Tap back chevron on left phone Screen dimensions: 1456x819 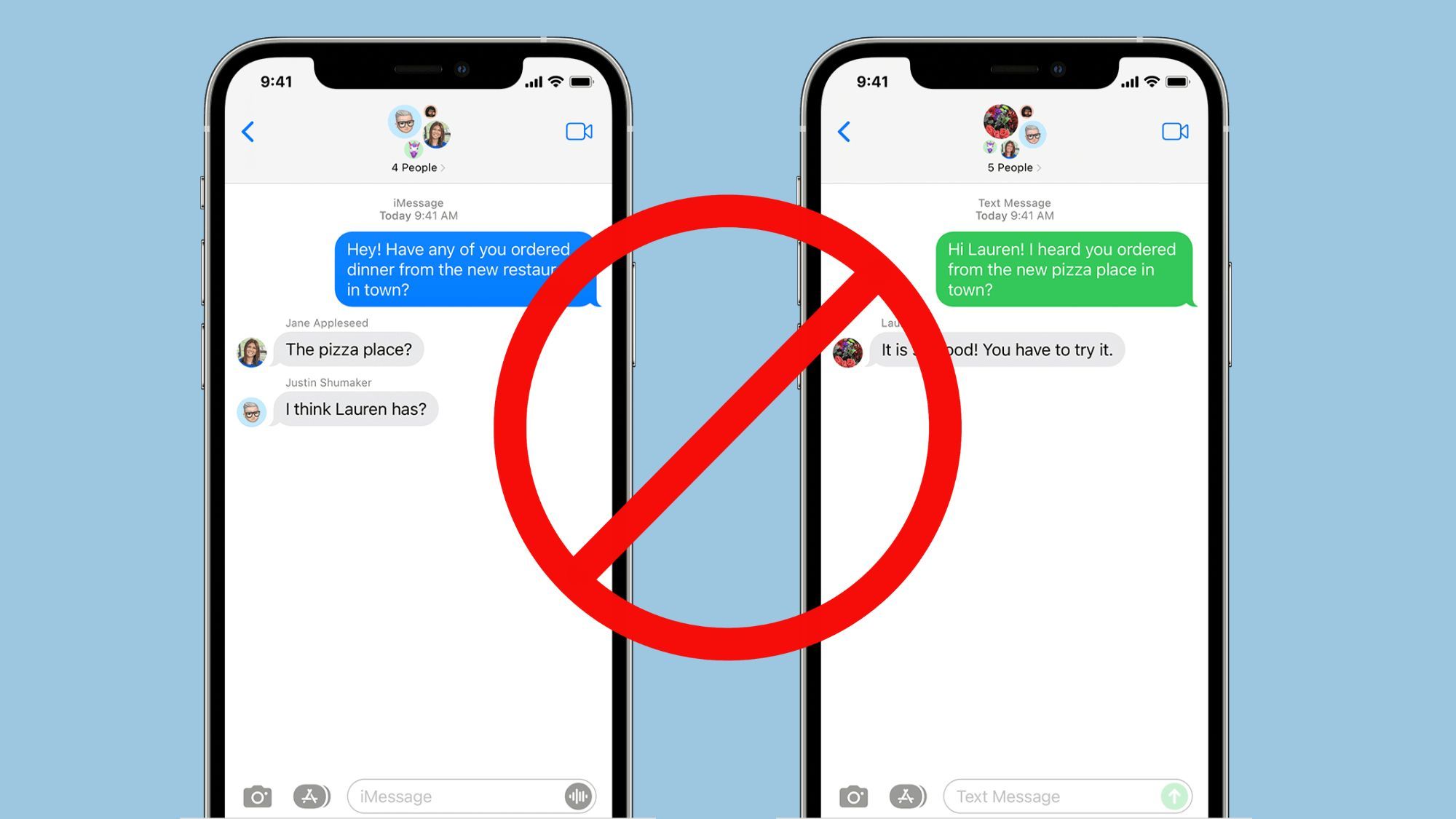[248, 132]
